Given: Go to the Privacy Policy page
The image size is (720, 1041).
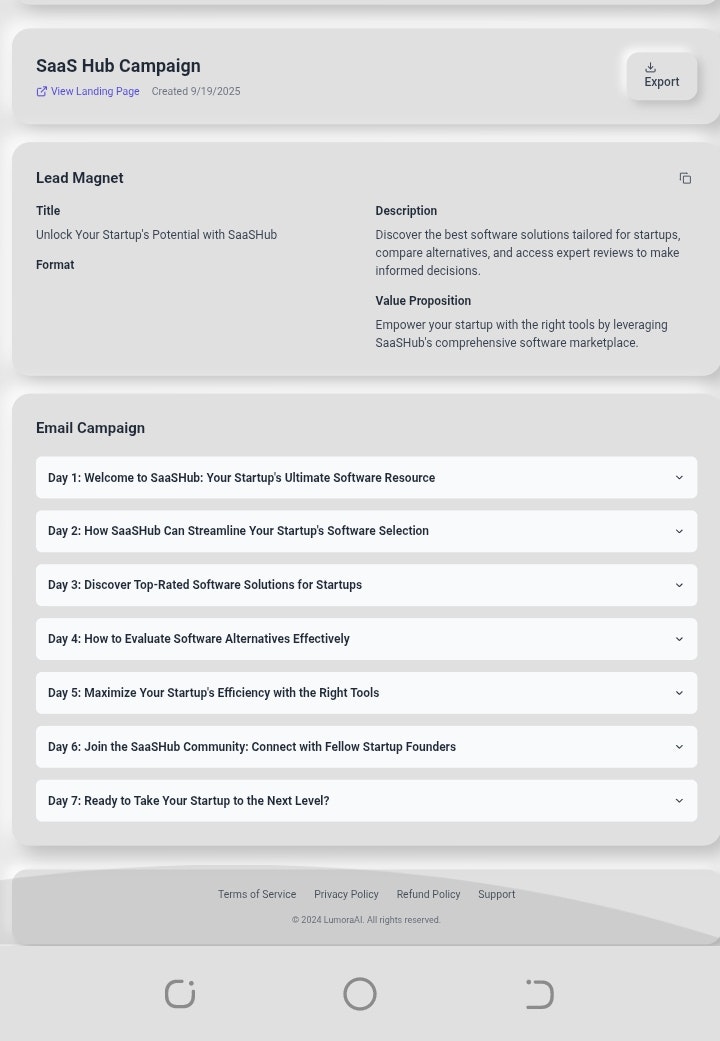Looking at the screenshot, I should (x=346, y=895).
